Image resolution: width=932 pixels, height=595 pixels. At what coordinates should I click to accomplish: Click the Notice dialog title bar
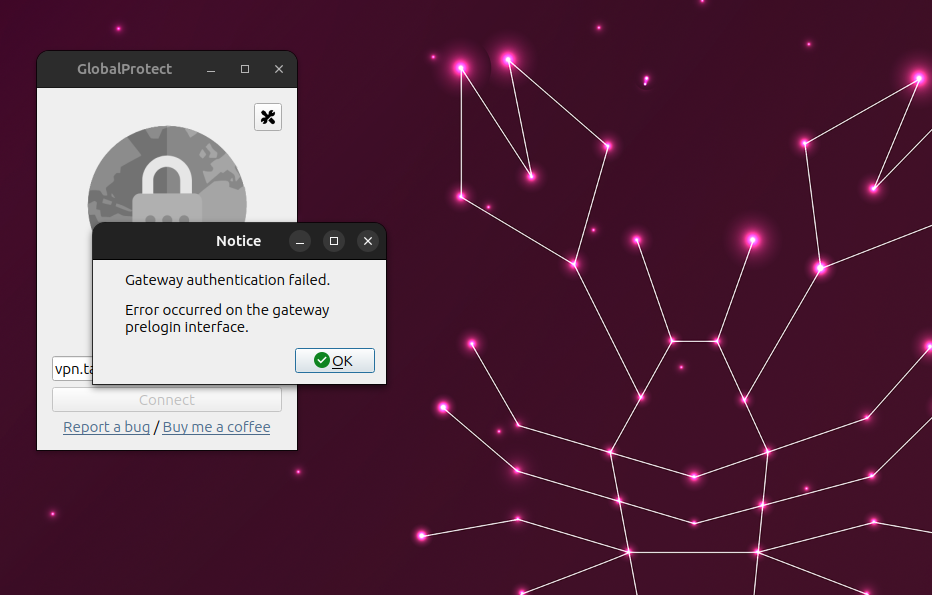tap(238, 241)
